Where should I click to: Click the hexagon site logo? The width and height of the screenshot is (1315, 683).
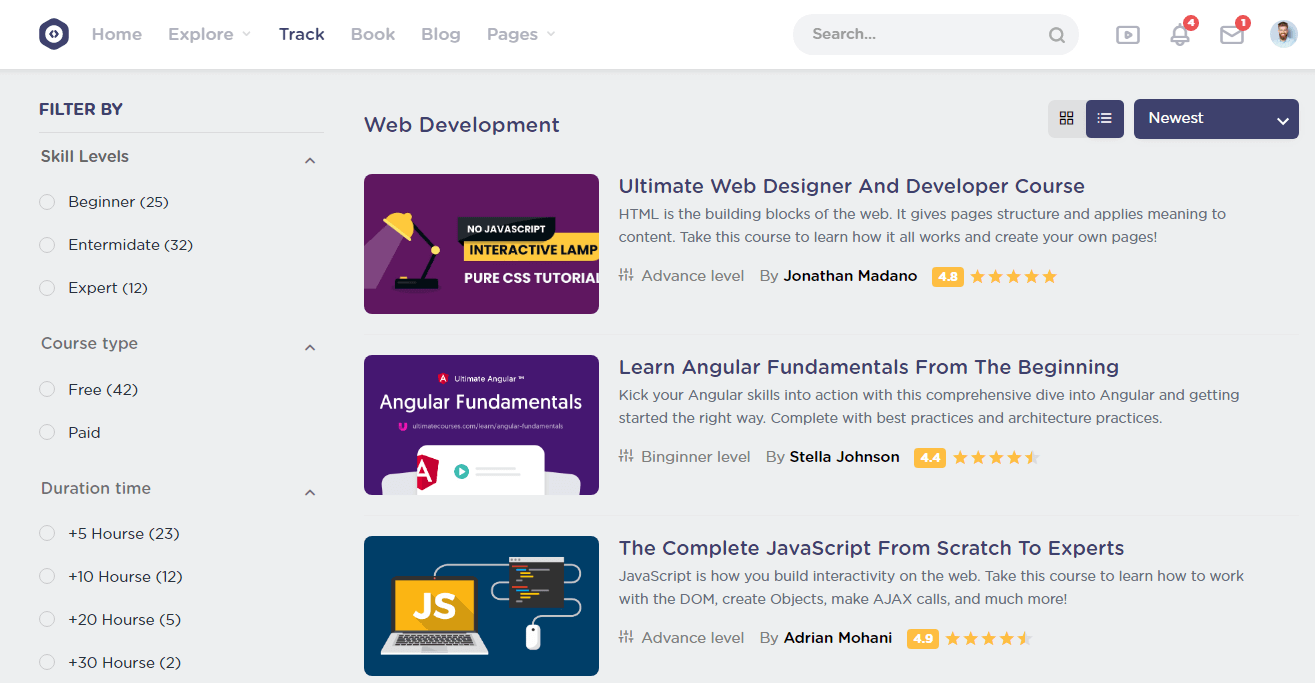[54, 34]
